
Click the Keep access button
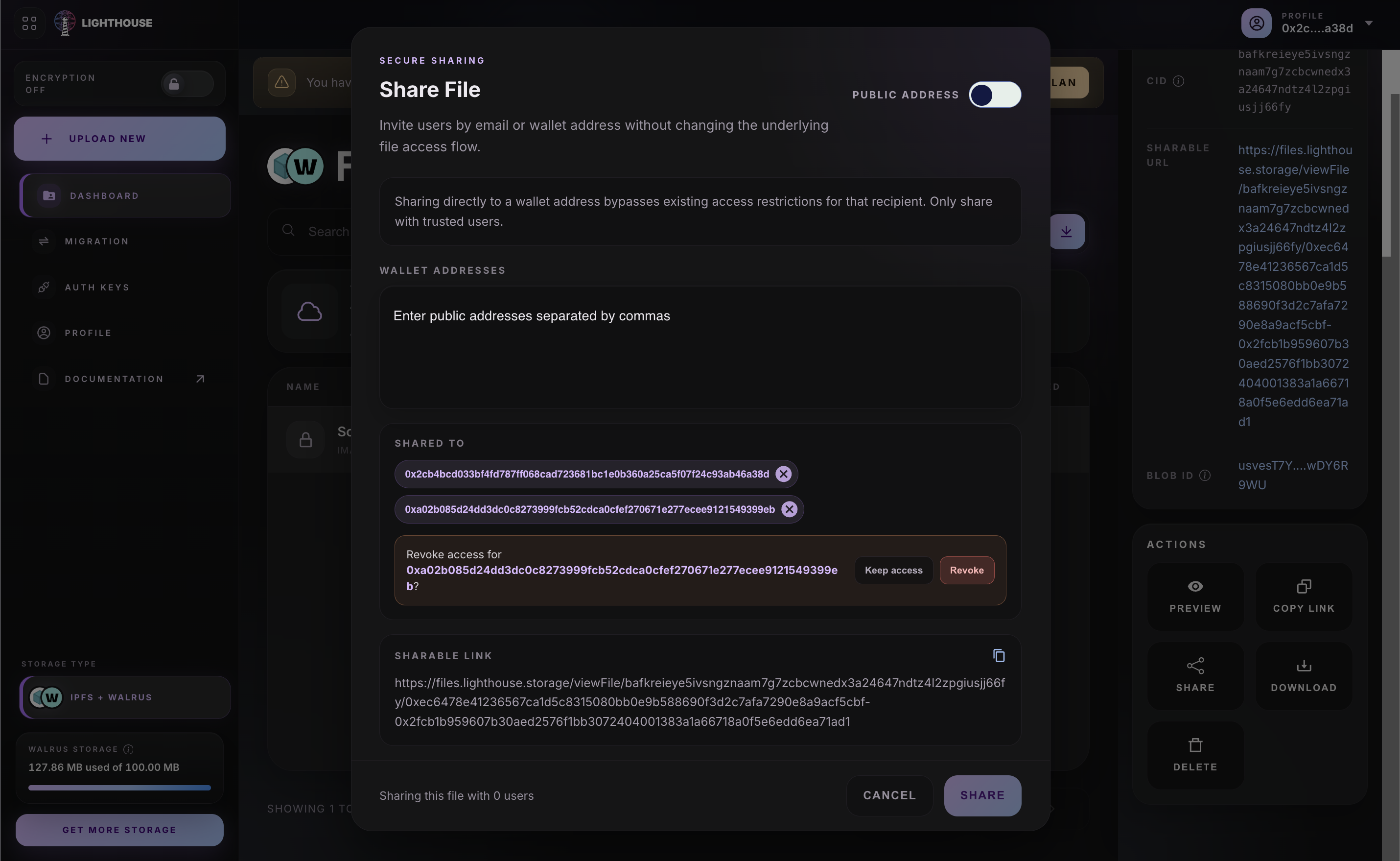(893, 570)
